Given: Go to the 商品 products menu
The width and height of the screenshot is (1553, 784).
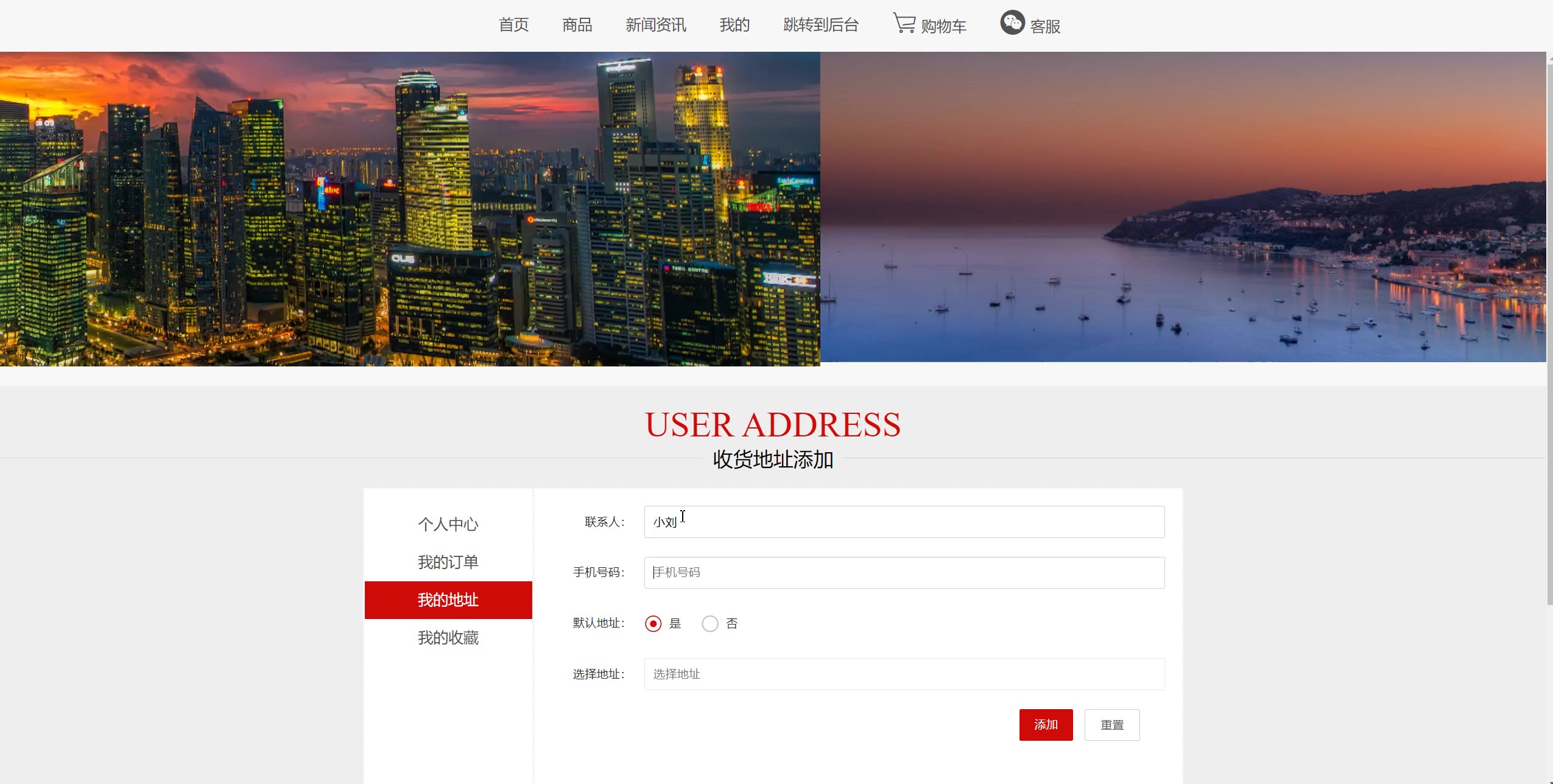Looking at the screenshot, I should pyautogui.click(x=577, y=25).
